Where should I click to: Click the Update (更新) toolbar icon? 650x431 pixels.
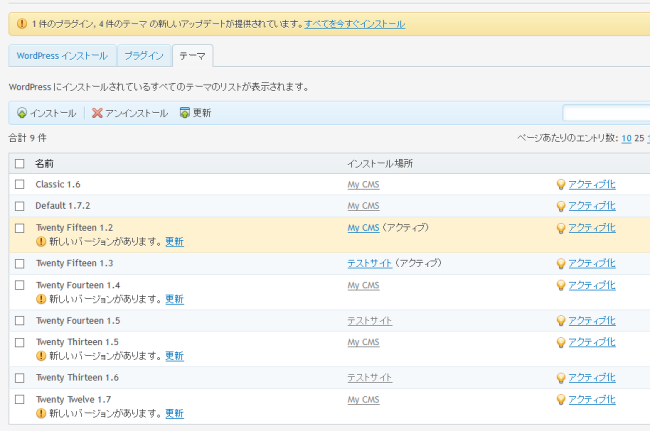tap(184, 113)
